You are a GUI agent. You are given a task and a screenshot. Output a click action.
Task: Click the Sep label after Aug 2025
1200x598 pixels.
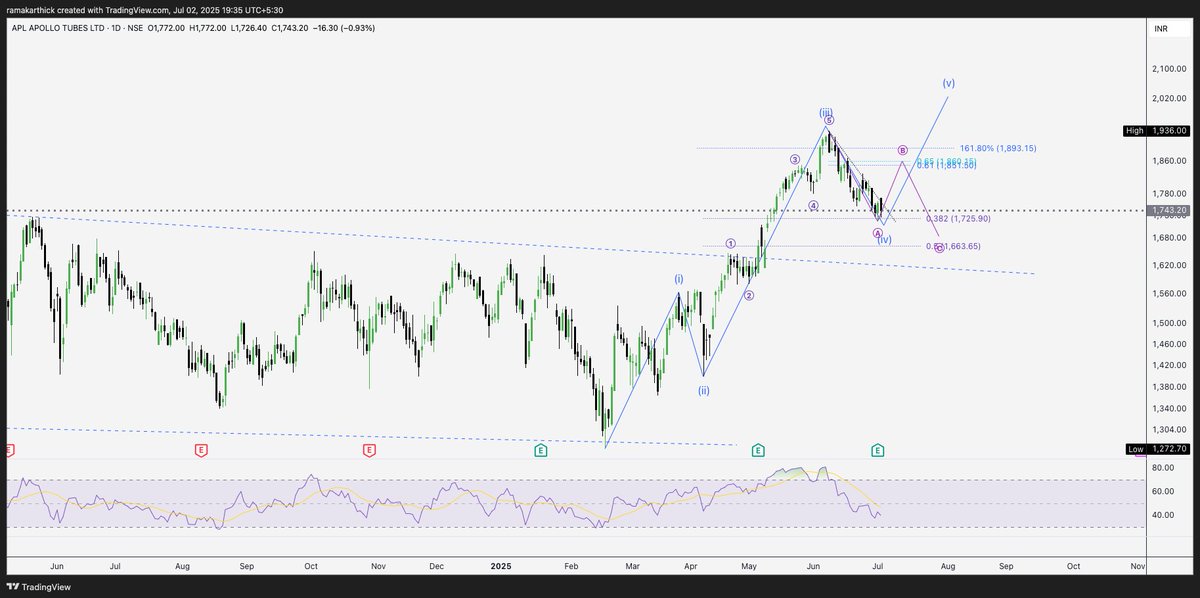point(1006,565)
